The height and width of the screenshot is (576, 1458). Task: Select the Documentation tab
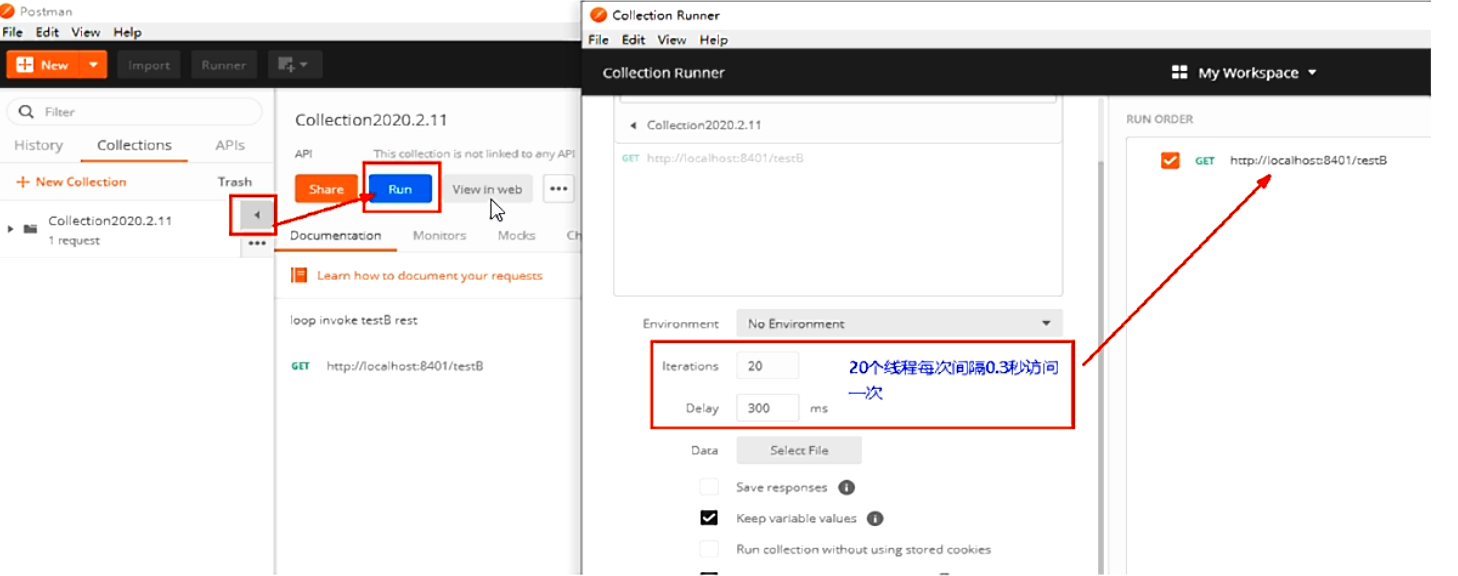click(x=335, y=236)
